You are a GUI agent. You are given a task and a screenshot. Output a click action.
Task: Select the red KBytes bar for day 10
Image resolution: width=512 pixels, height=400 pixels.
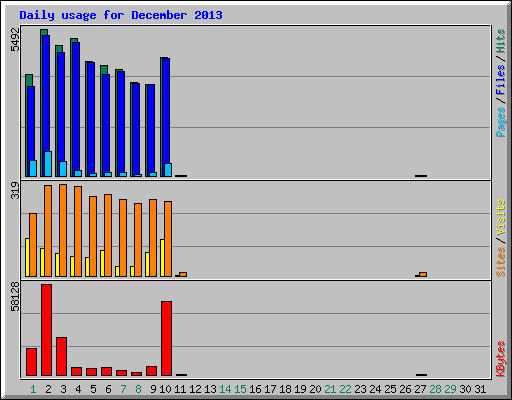(167, 338)
